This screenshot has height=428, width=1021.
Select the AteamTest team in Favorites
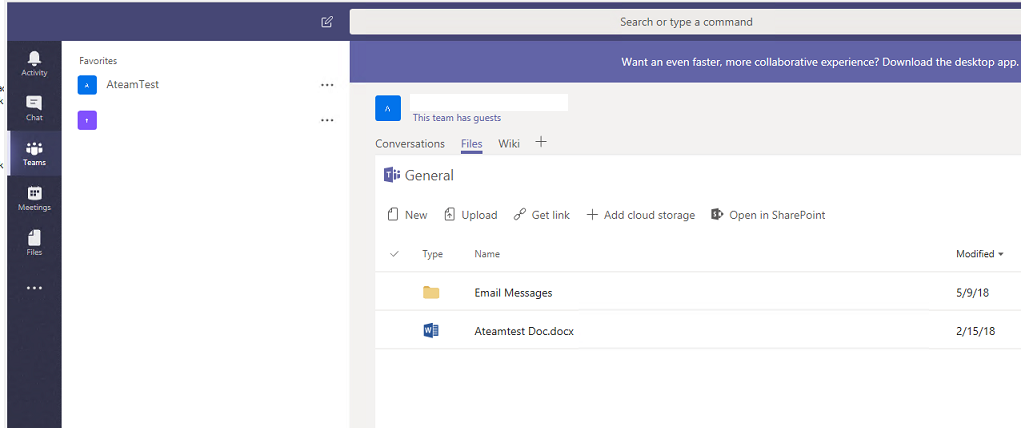tap(132, 85)
